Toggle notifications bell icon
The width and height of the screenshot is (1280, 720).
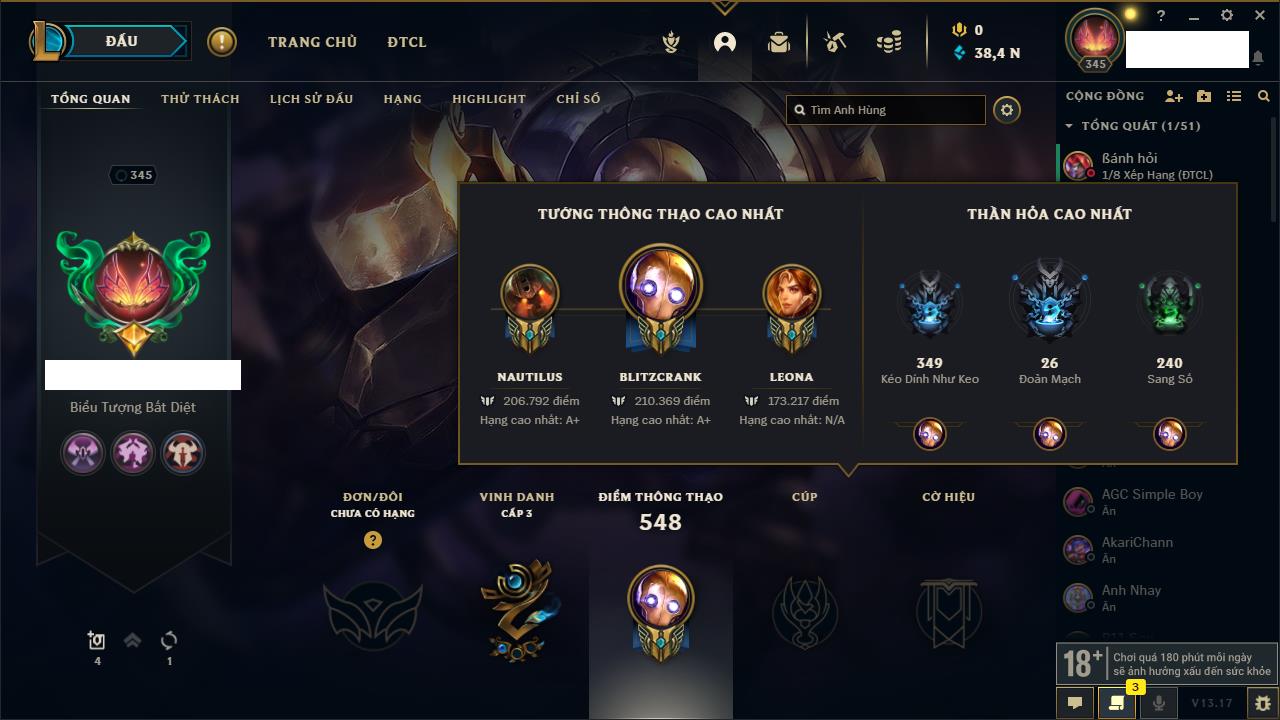[x=1258, y=59]
